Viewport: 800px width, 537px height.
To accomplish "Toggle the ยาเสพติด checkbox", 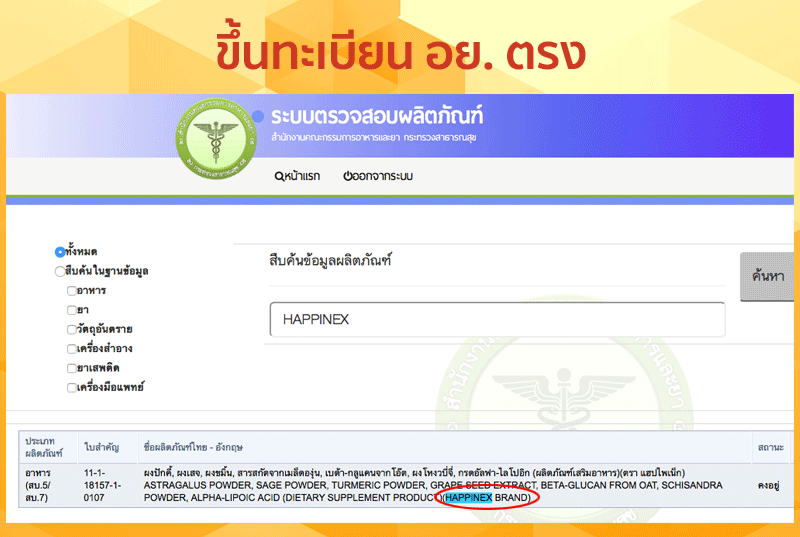I will [x=72, y=368].
